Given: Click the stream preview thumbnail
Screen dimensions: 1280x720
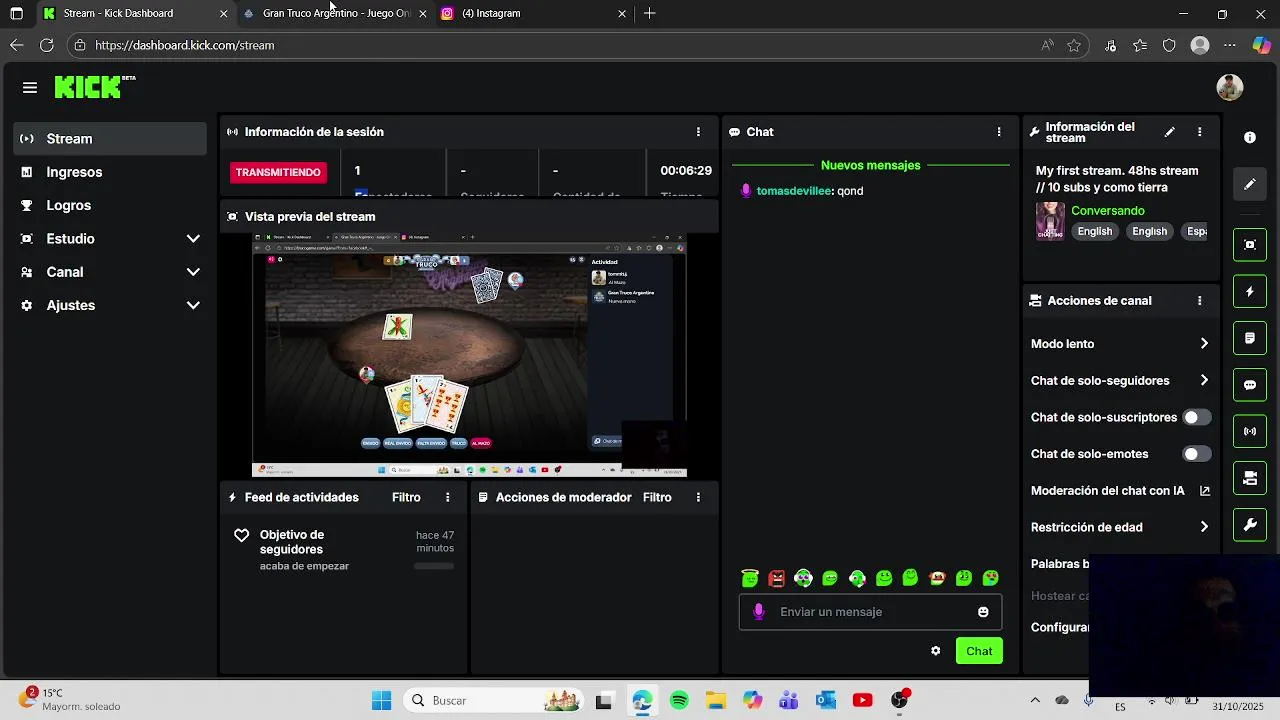Looking at the screenshot, I should point(469,355).
